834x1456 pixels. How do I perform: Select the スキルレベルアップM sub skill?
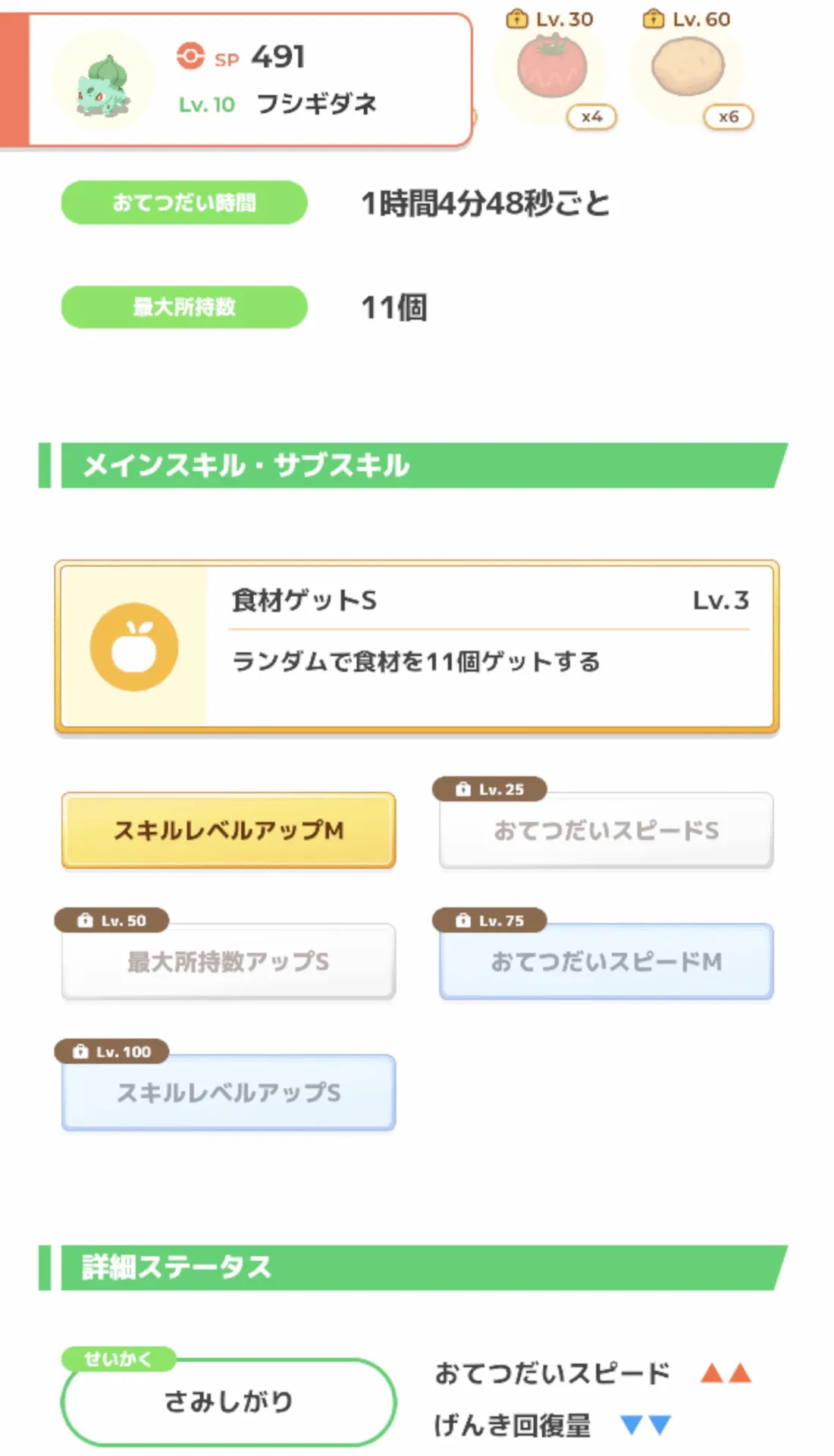pos(228,830)
